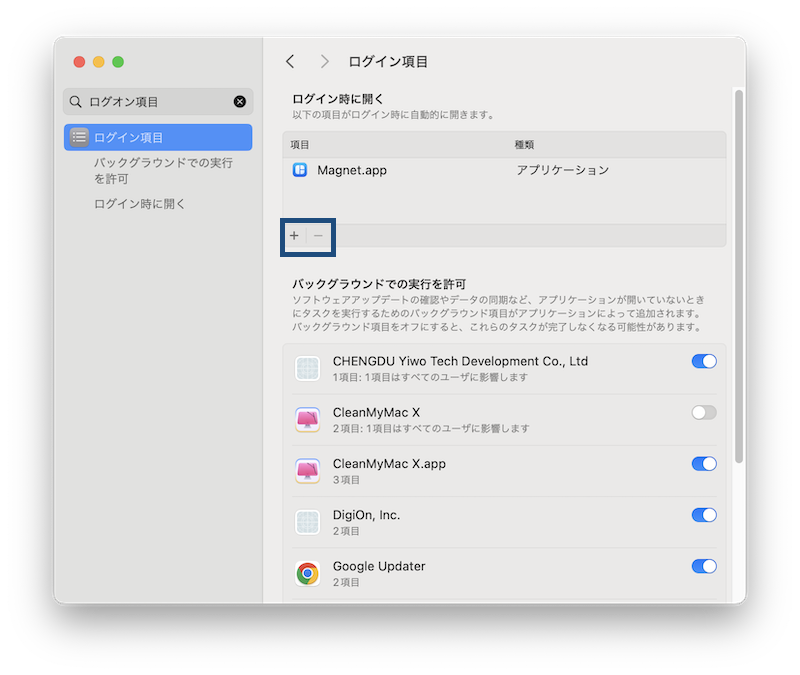Click the ログイン項目 sidebar list icon
Screen dimensions: 800x675
pyautogui.click(x=79, y=137)
